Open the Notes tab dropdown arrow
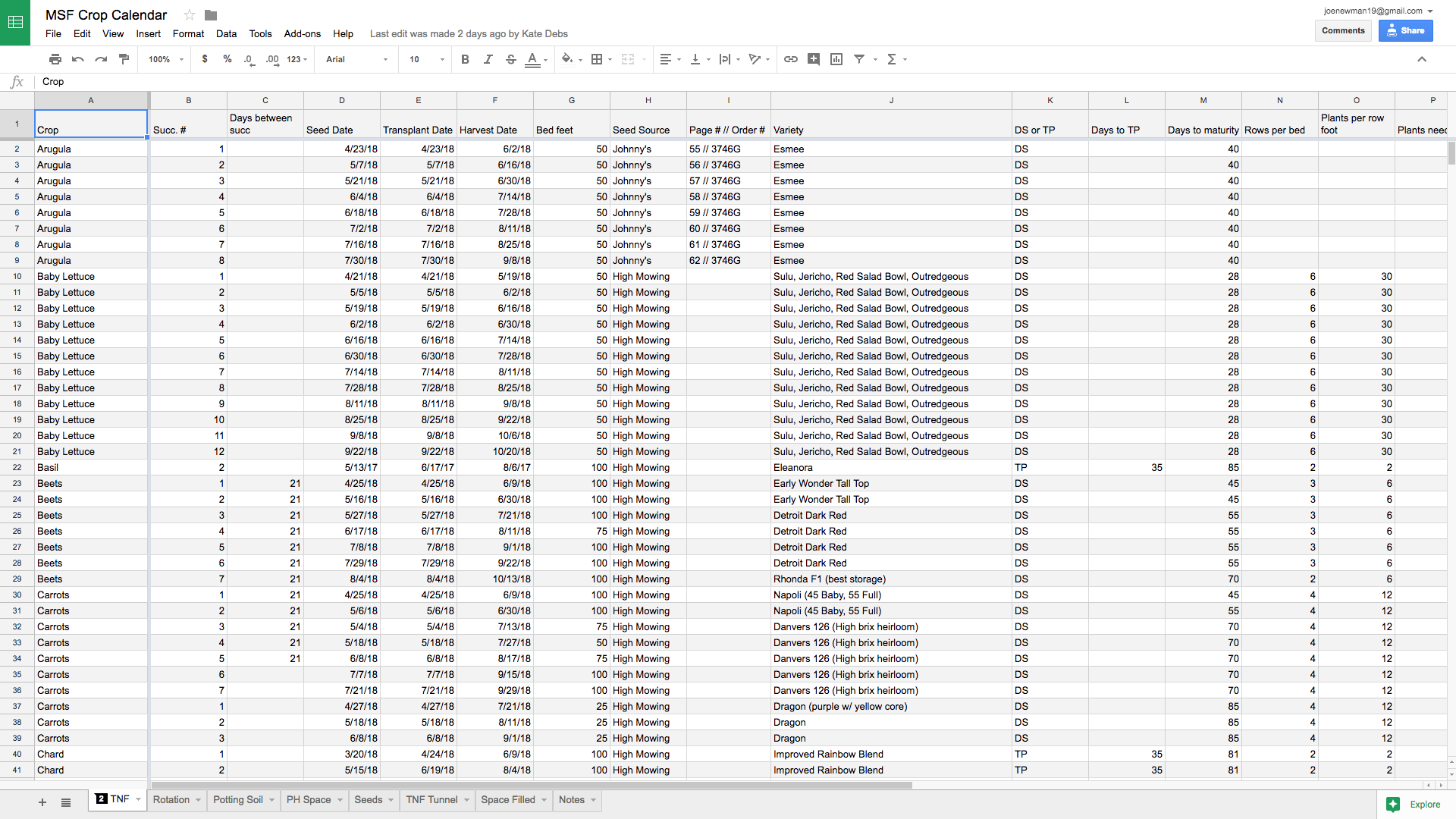Viewport: 1456px width, 819px height. coord(593,800)
